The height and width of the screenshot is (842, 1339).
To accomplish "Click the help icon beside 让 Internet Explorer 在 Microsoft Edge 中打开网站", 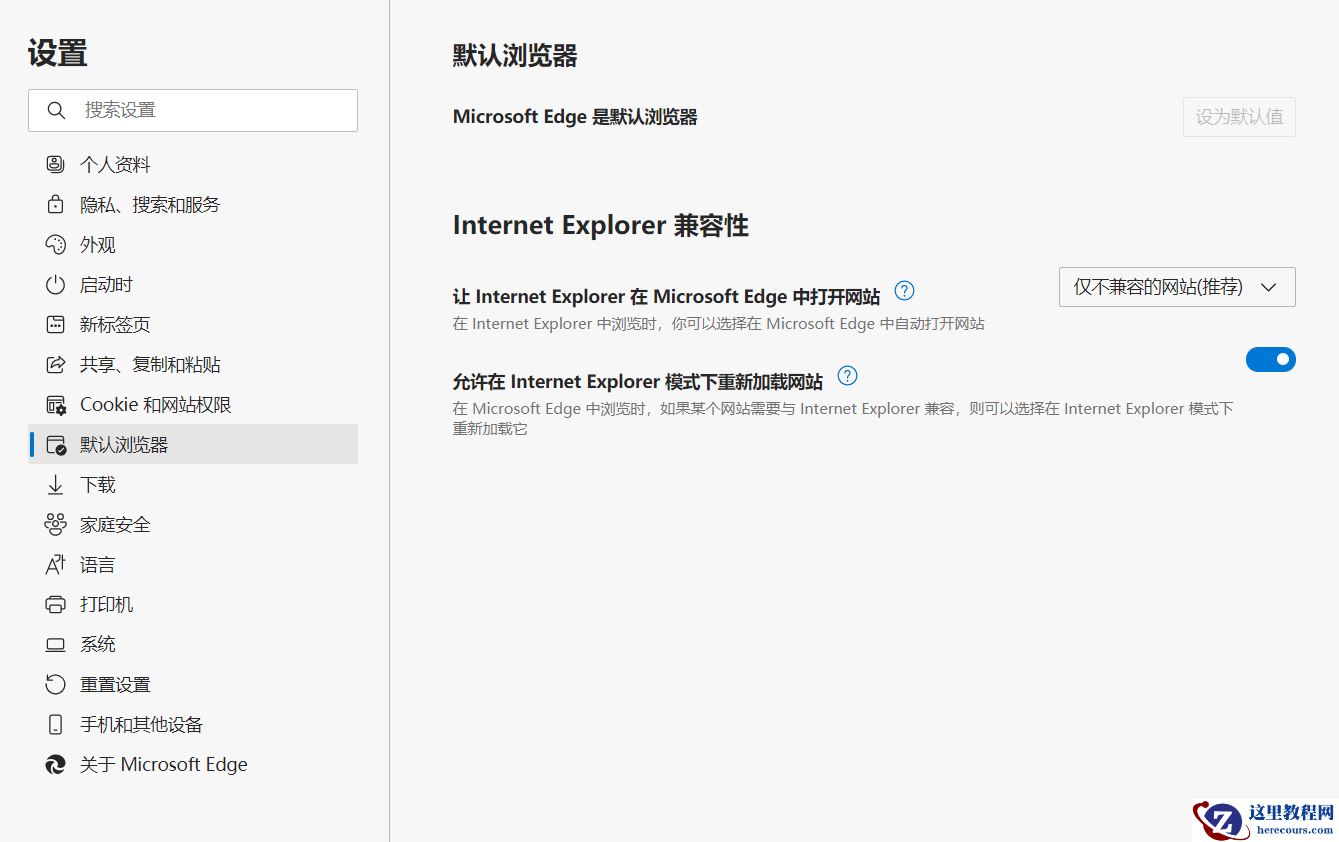I will tap(903, 290).
